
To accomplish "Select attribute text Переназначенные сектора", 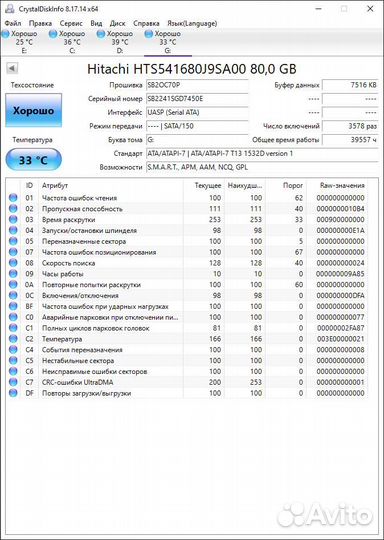I will [x=84, y=241].
